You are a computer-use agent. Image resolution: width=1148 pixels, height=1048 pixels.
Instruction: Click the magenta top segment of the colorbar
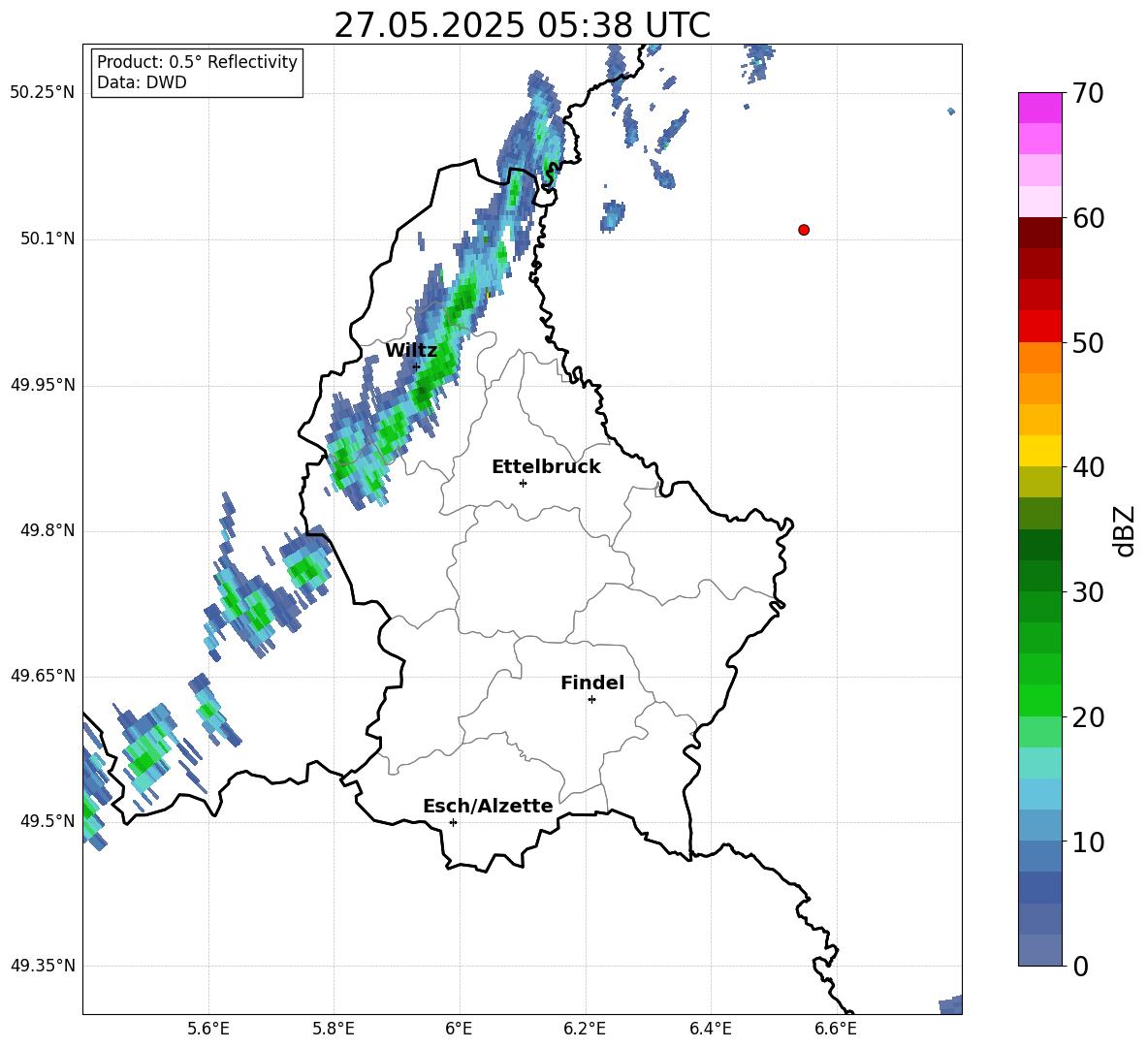click(1039, 108)
